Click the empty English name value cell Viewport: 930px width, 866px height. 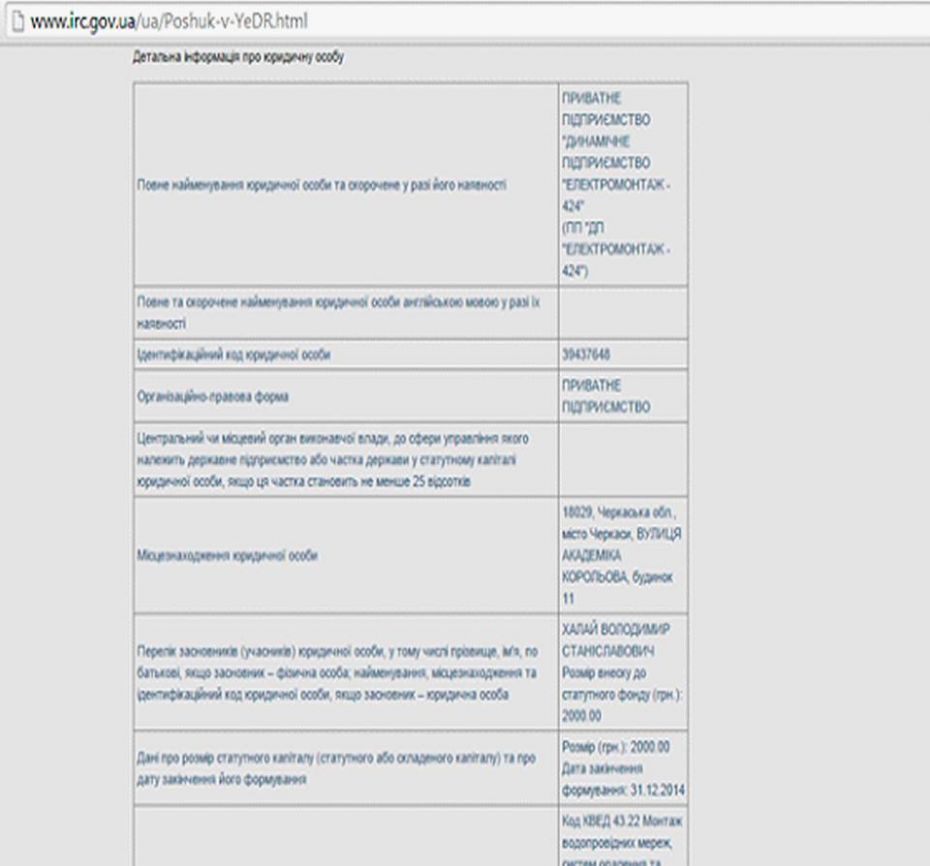pos(622,312)
